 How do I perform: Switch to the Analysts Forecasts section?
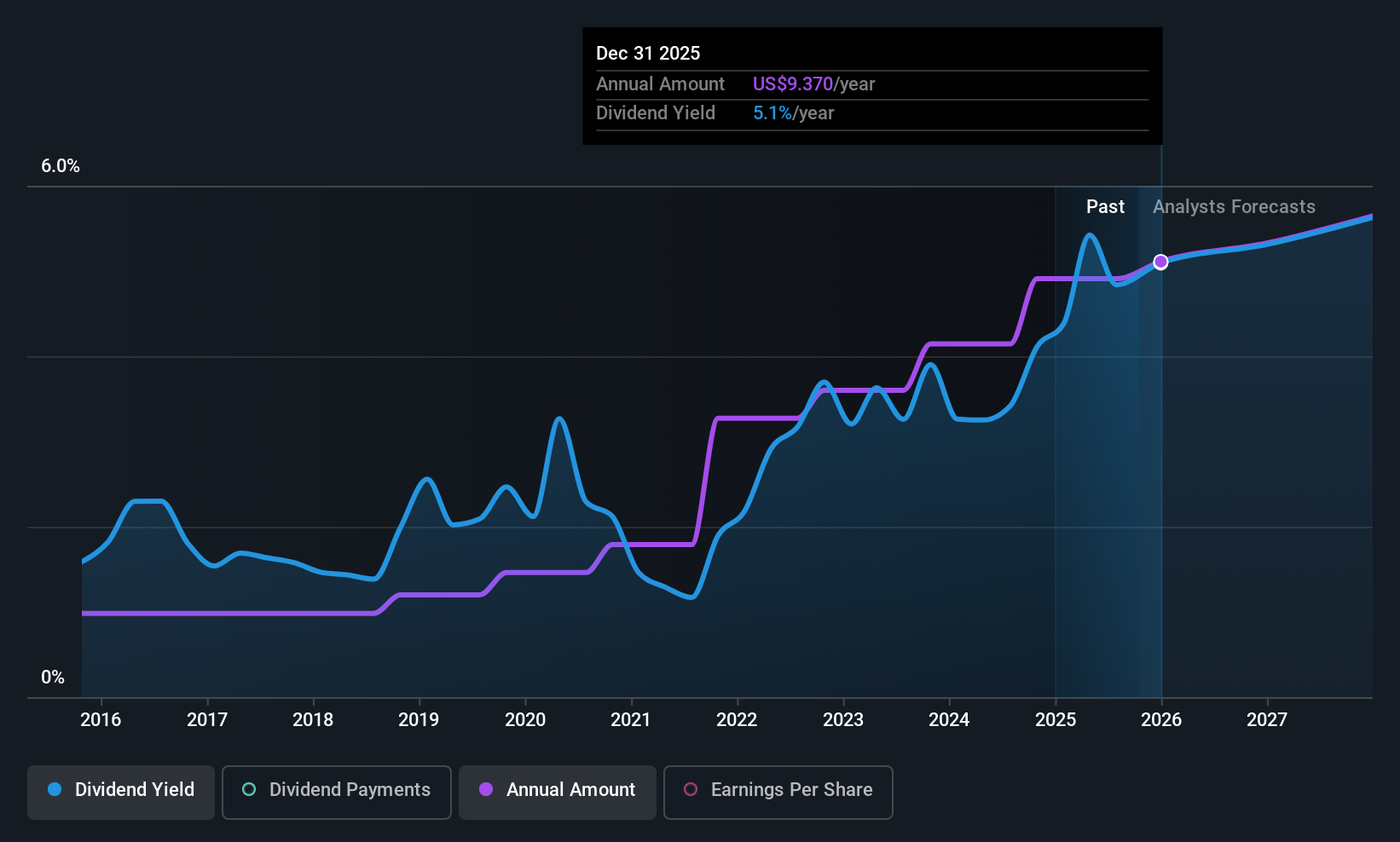tap(1234, 206)
